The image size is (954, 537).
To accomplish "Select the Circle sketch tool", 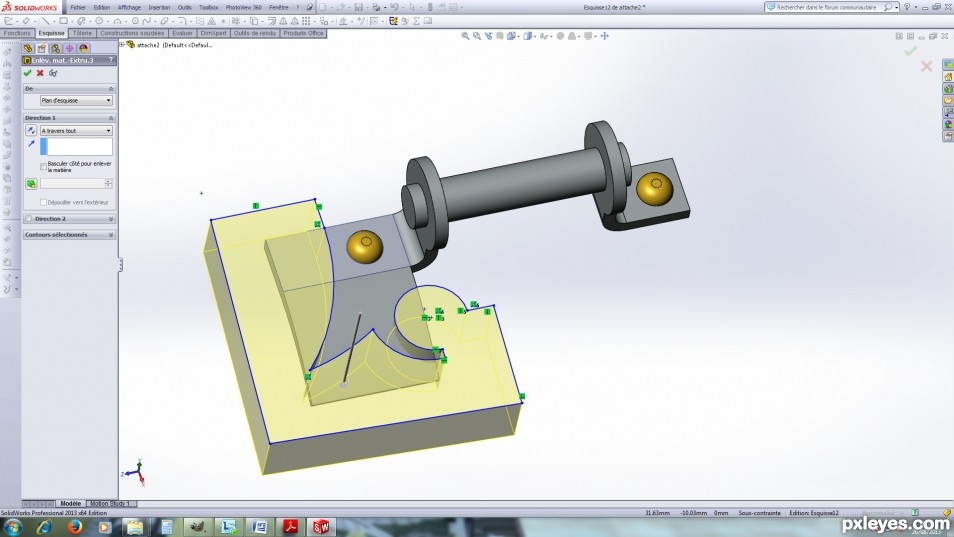I will tap(99, 21).
